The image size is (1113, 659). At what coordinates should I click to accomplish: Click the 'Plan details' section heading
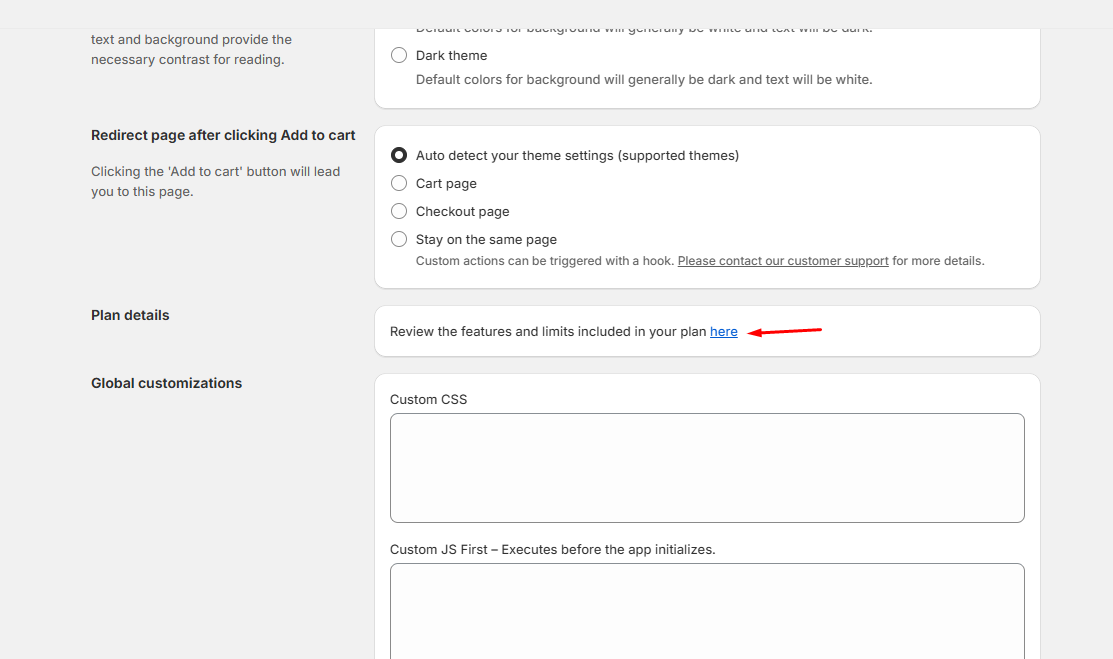(130, 315)
